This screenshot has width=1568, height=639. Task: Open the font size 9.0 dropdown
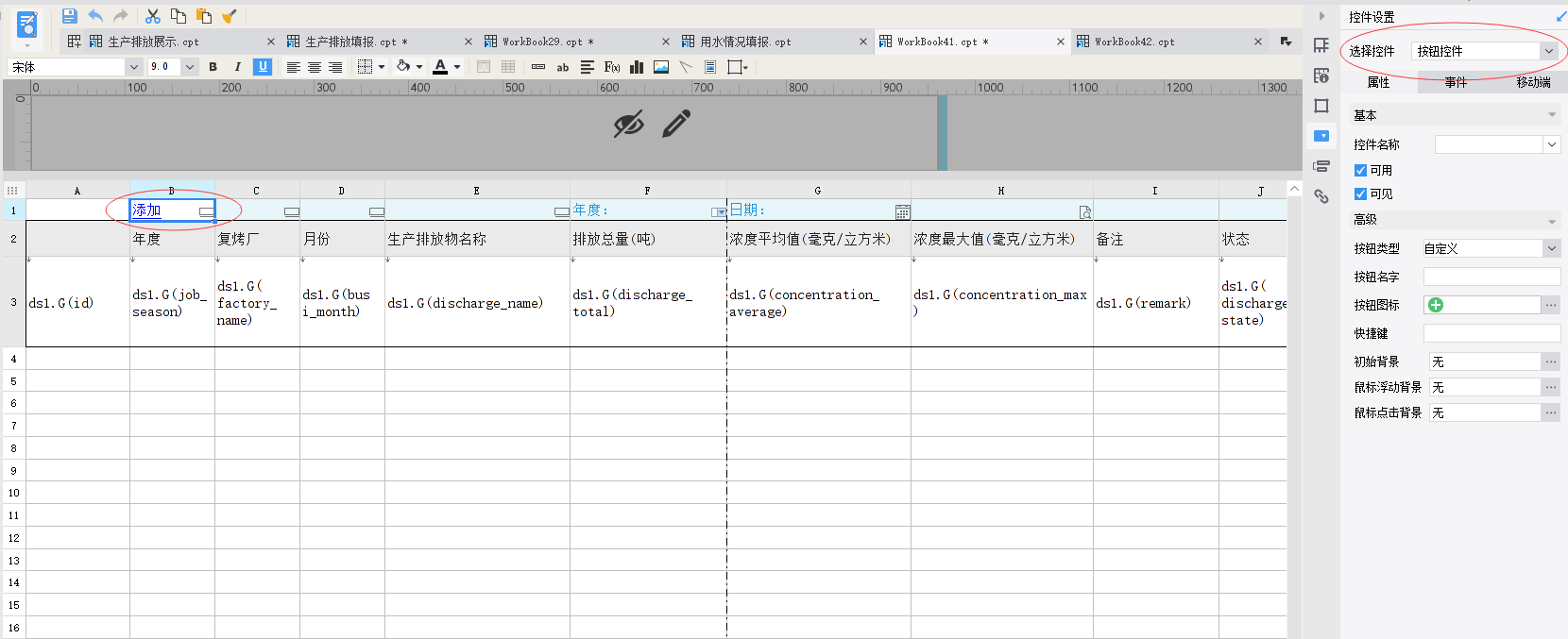[x=190, y=67]
